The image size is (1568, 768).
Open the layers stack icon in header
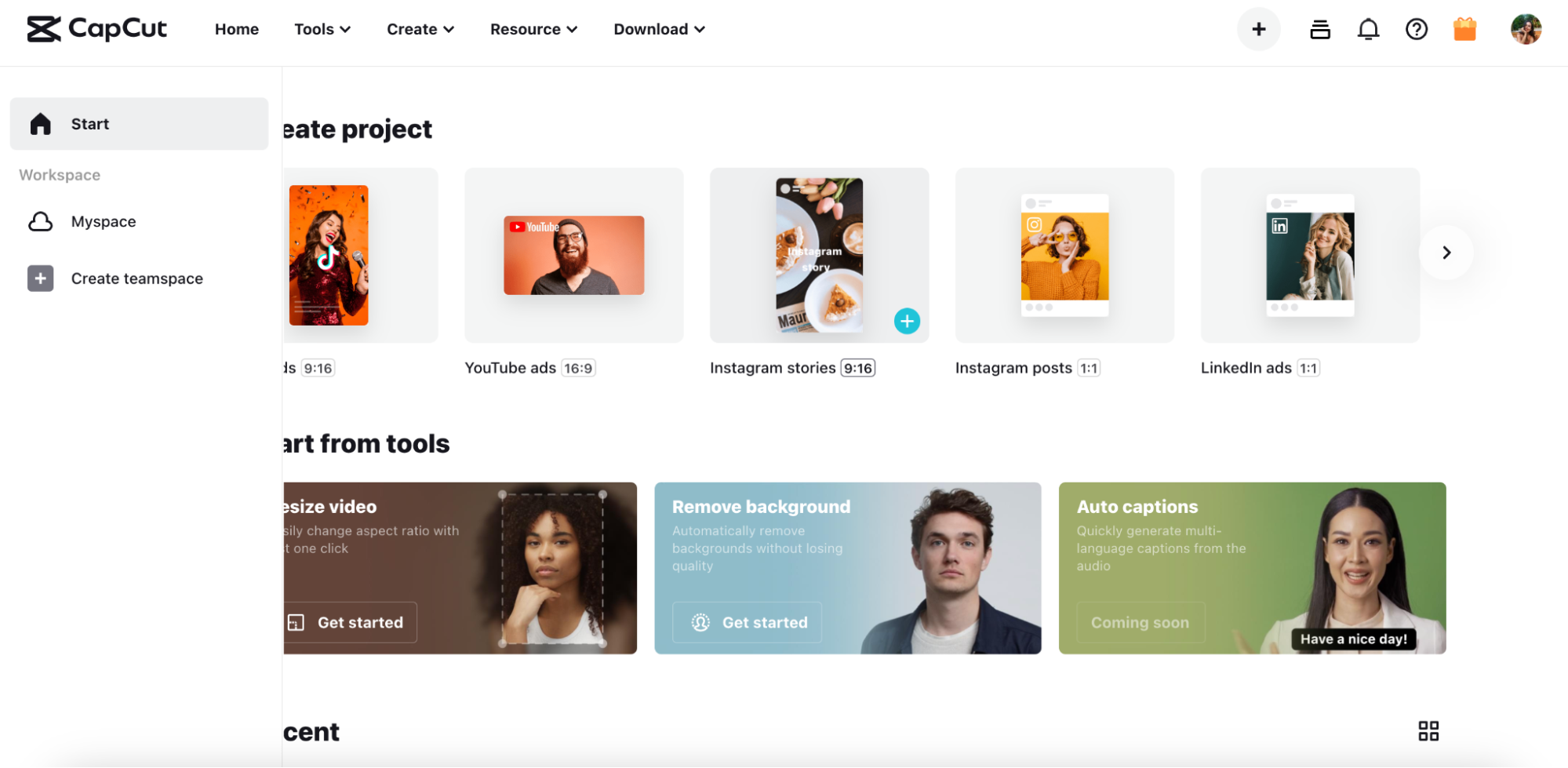pyautogui.click(x=1320, y=29)
